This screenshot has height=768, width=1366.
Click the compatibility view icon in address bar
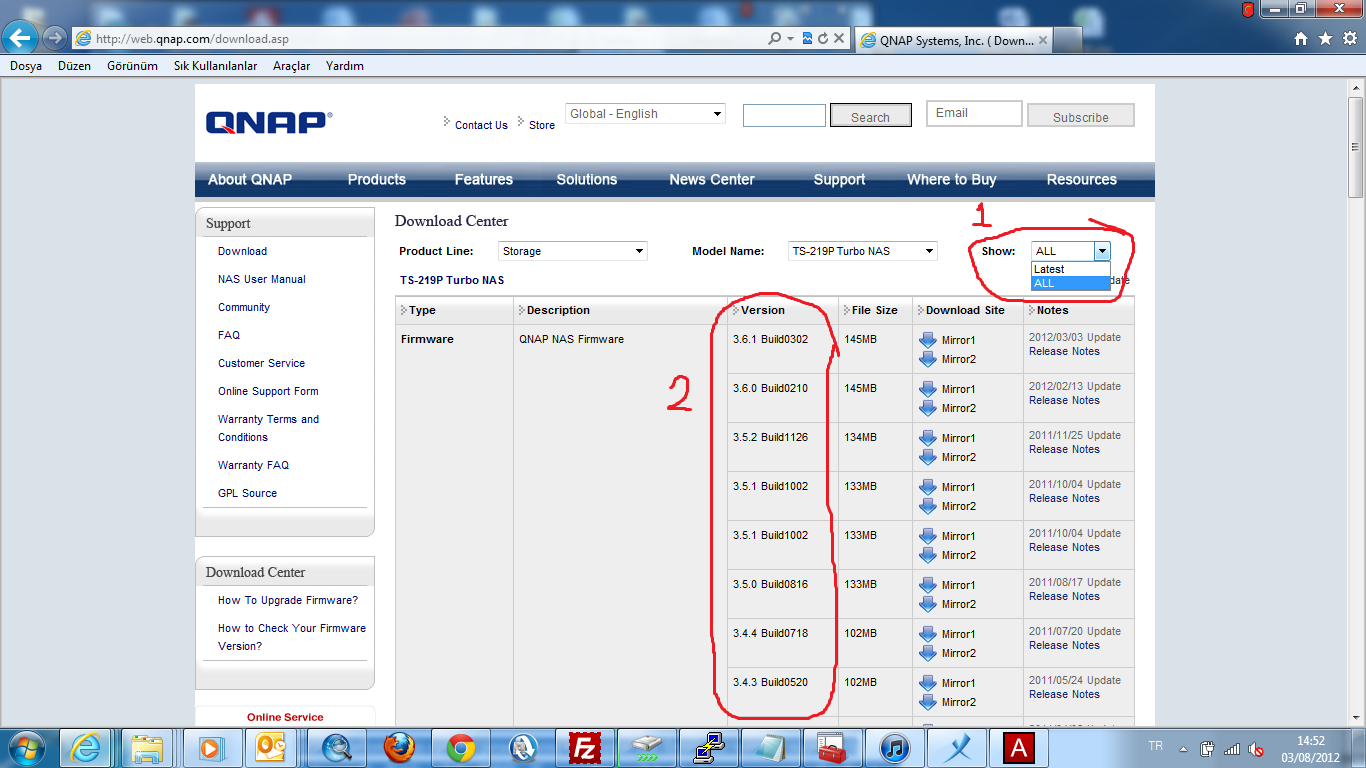807,39
